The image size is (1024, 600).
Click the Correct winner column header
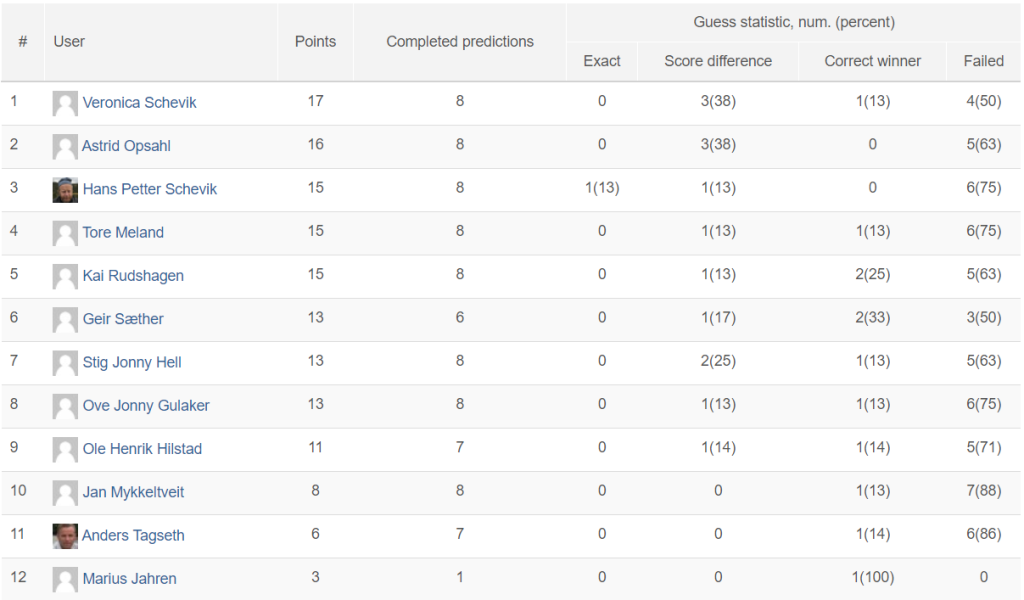872,61
